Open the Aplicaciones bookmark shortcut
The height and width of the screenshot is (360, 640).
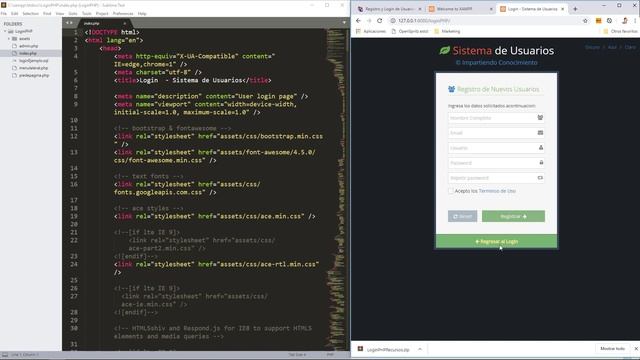click(x=371, y=31)
